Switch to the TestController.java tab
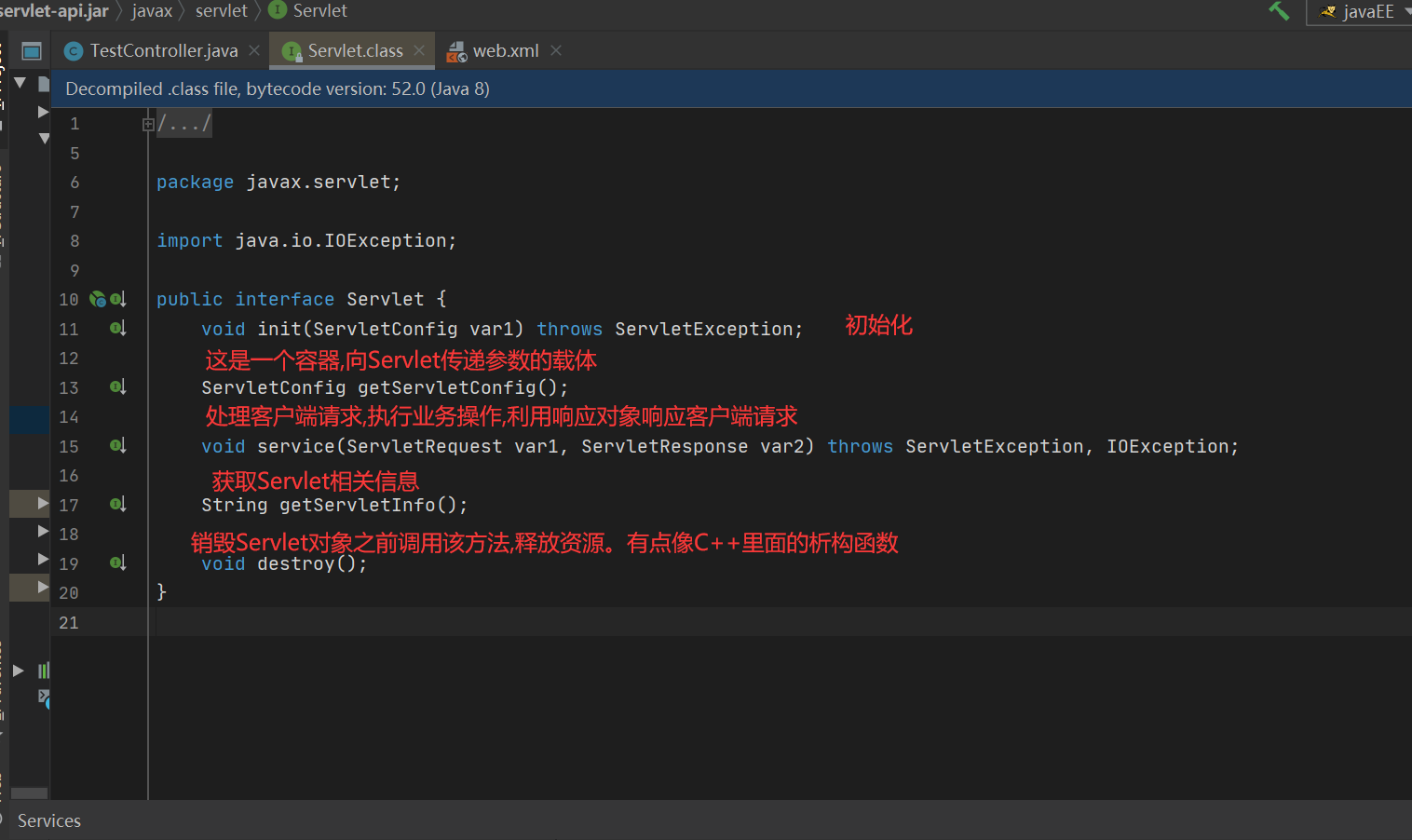1412x840 pixels. [152, 51]
